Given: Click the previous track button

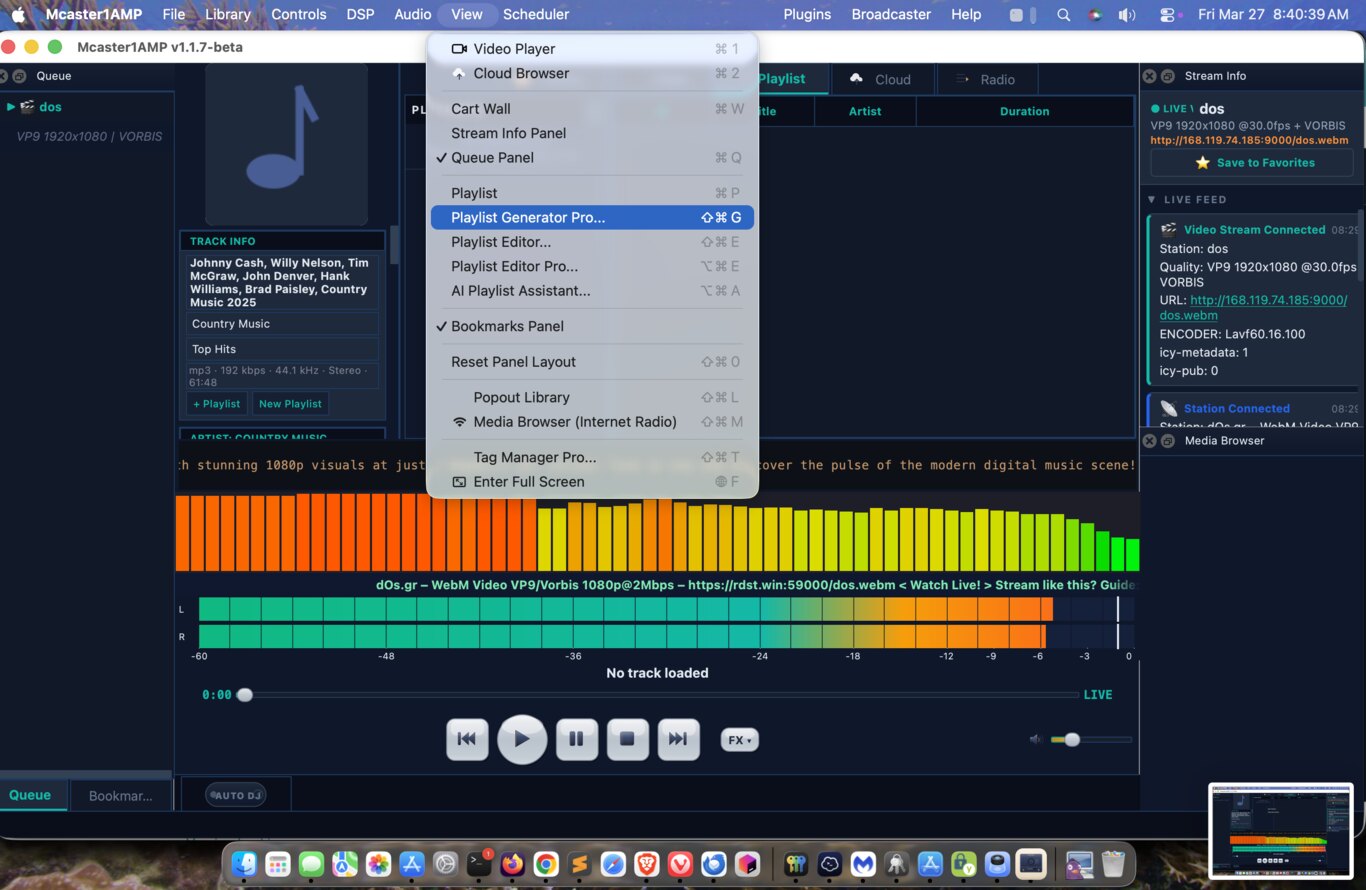Looking at the screenshot, I should point(467,739).
